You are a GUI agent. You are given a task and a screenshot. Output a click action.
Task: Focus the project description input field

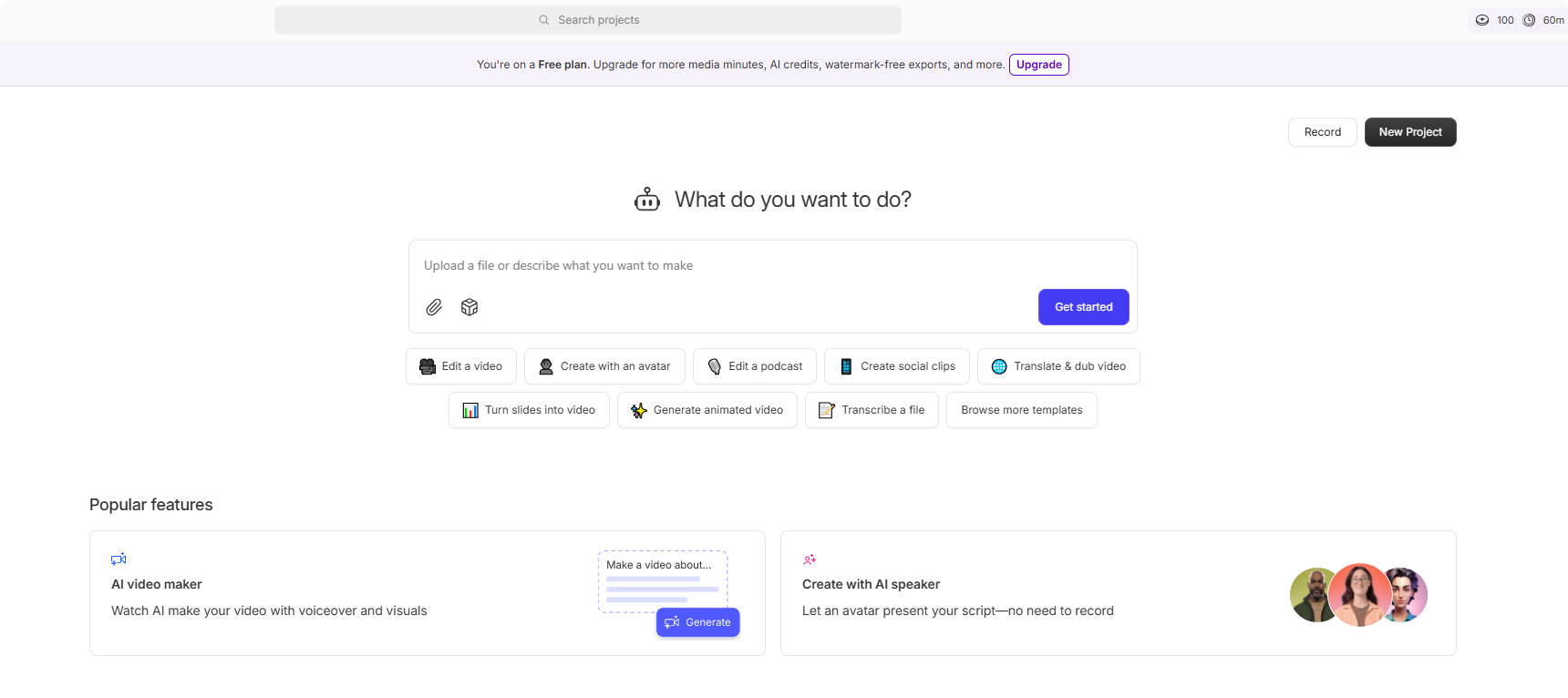click(729, 266)
